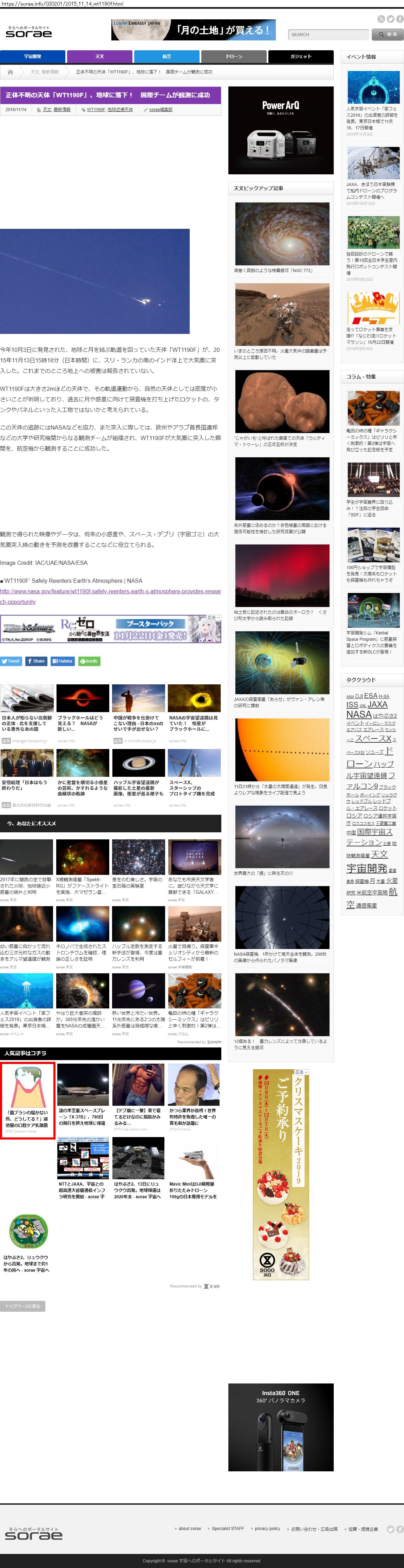The height and width of the screenshot is (1568, 404).
Task: Click the 検索 search button
Action: 387,35
